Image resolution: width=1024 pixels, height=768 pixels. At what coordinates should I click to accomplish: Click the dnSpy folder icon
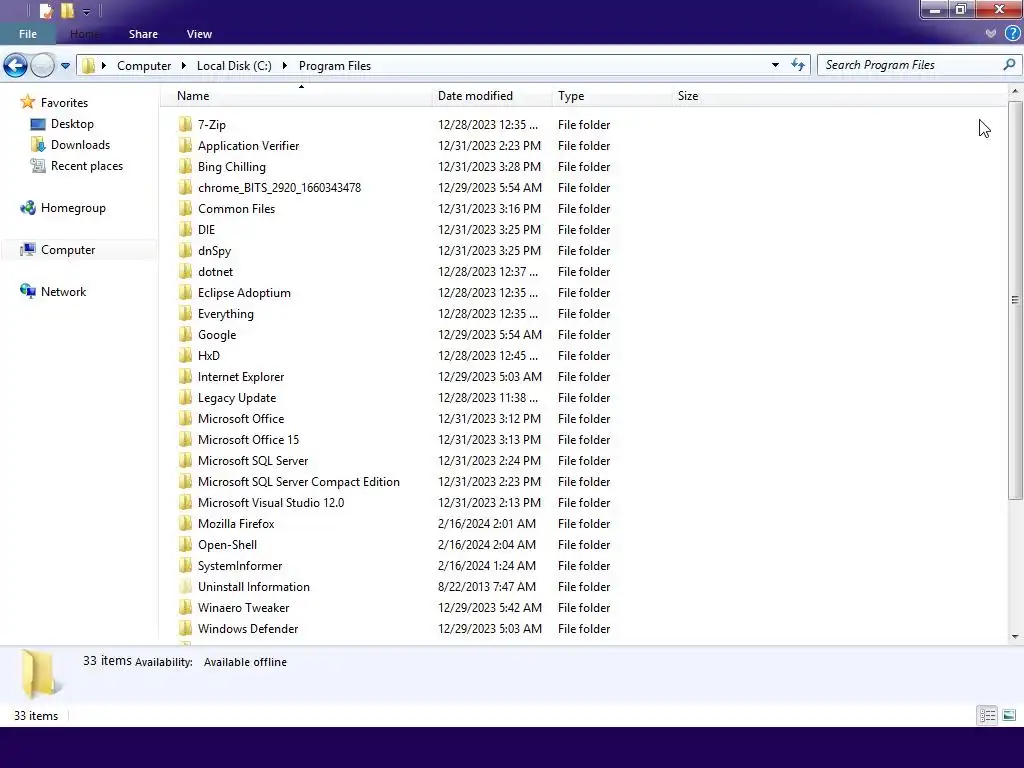click(185, 250)
